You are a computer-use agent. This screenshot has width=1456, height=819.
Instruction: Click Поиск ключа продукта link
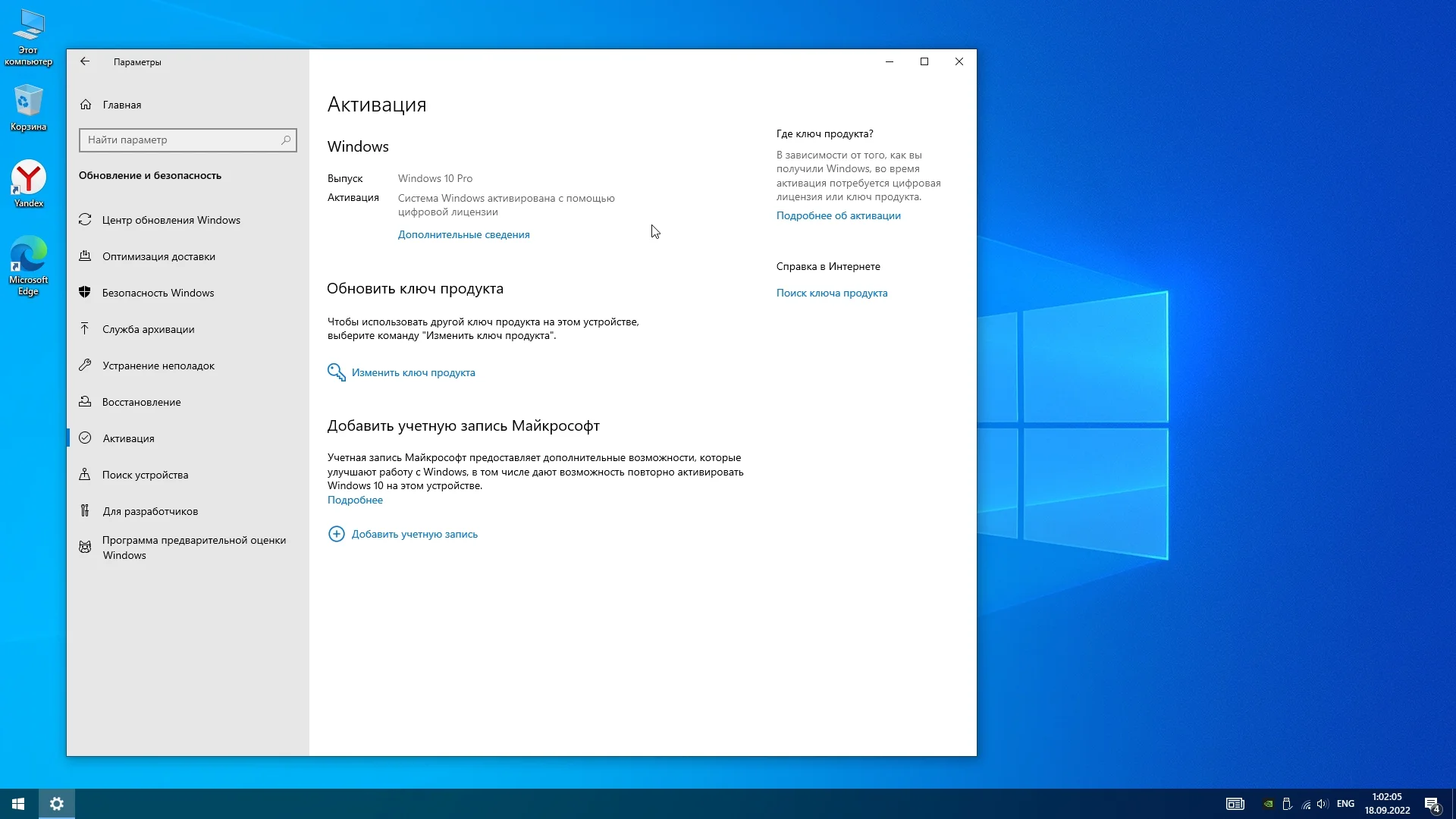pyautogui.click(x=831, y=293)
